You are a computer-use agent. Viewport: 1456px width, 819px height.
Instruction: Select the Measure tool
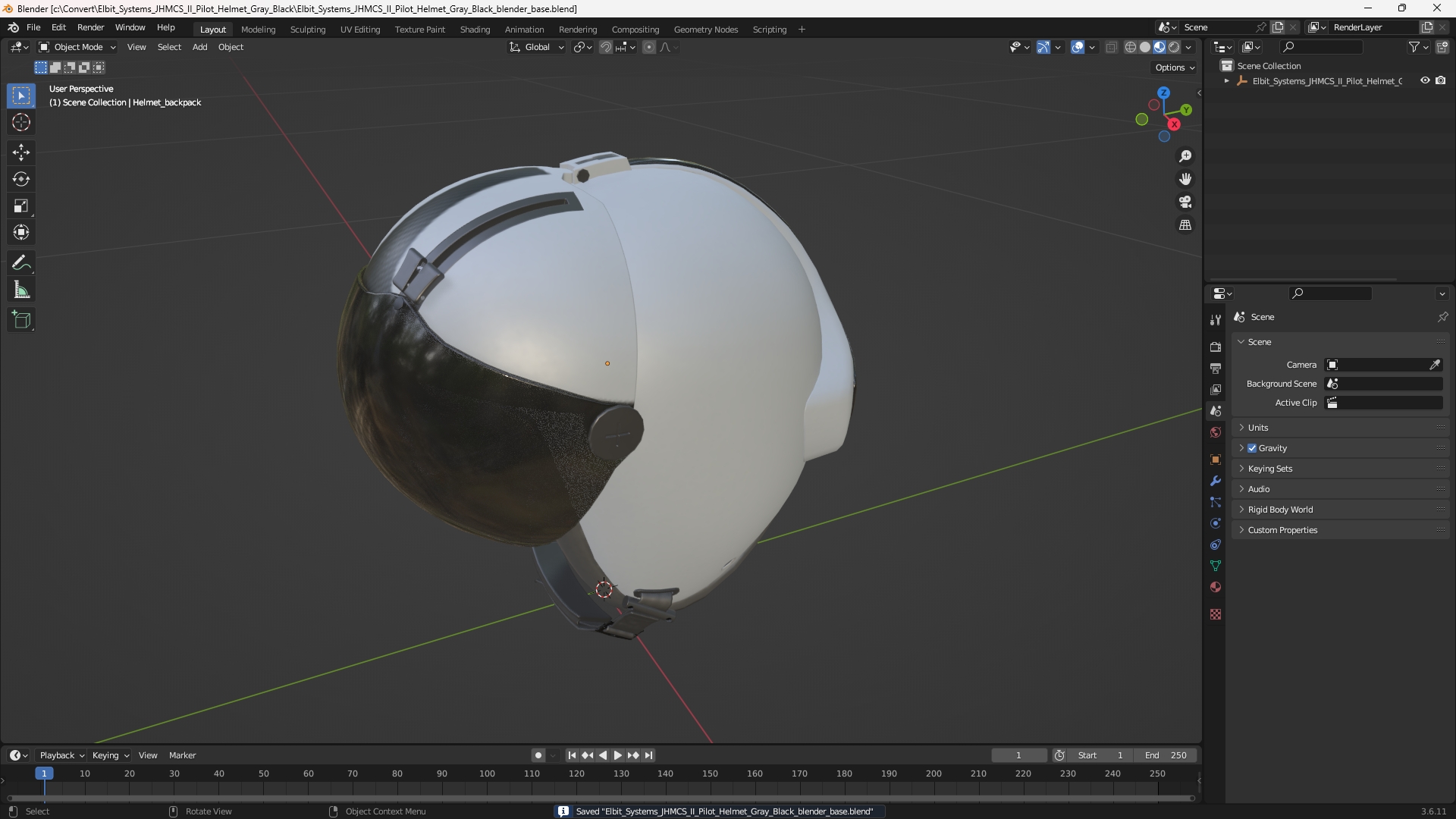pos(21,290)
